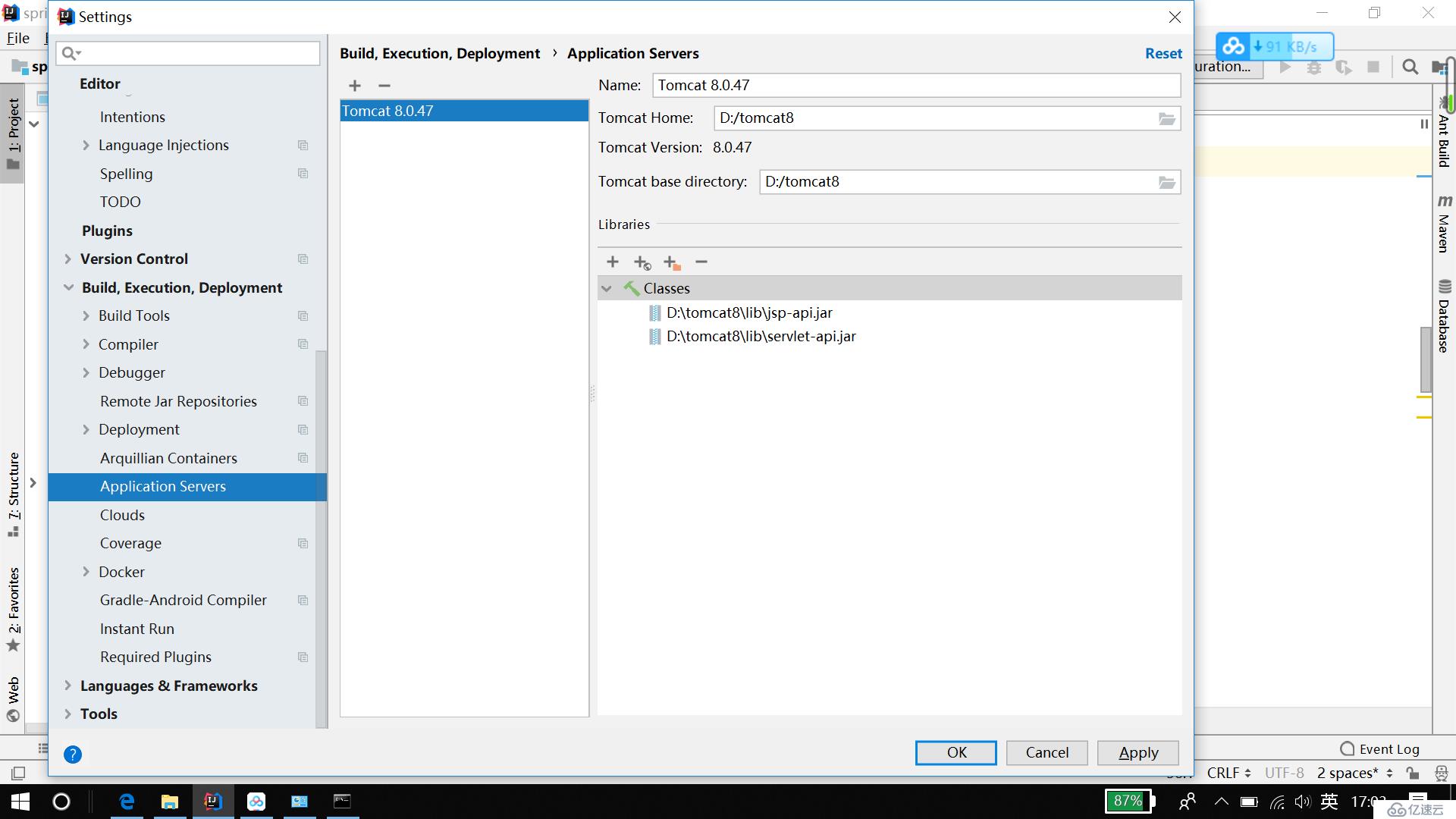This screenshot has height=819, width=1456.
Task: Collapse the Classes libraries group
Action: [607, 288]
